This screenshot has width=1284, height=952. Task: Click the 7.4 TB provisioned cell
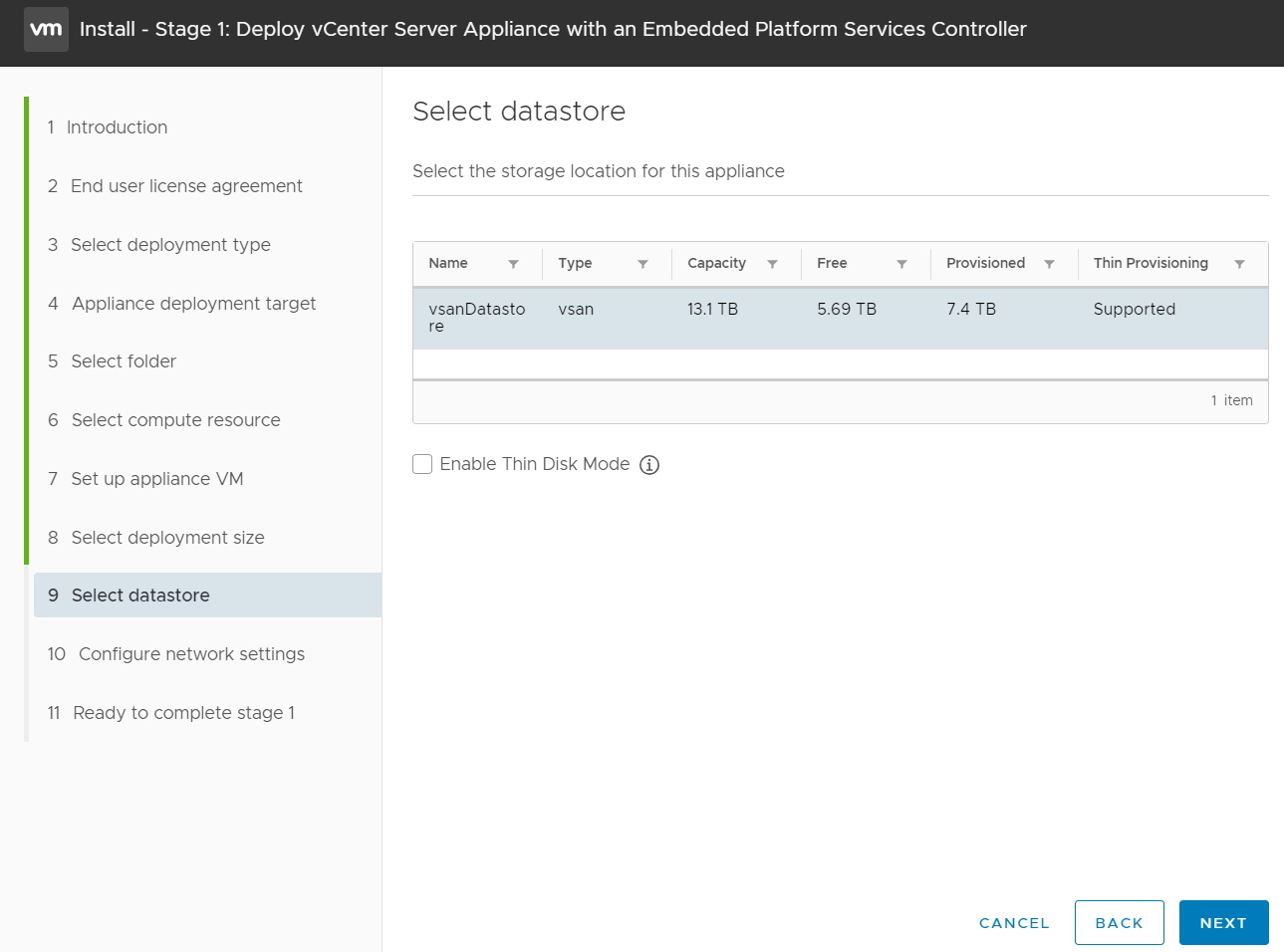[x=971, y=310]
